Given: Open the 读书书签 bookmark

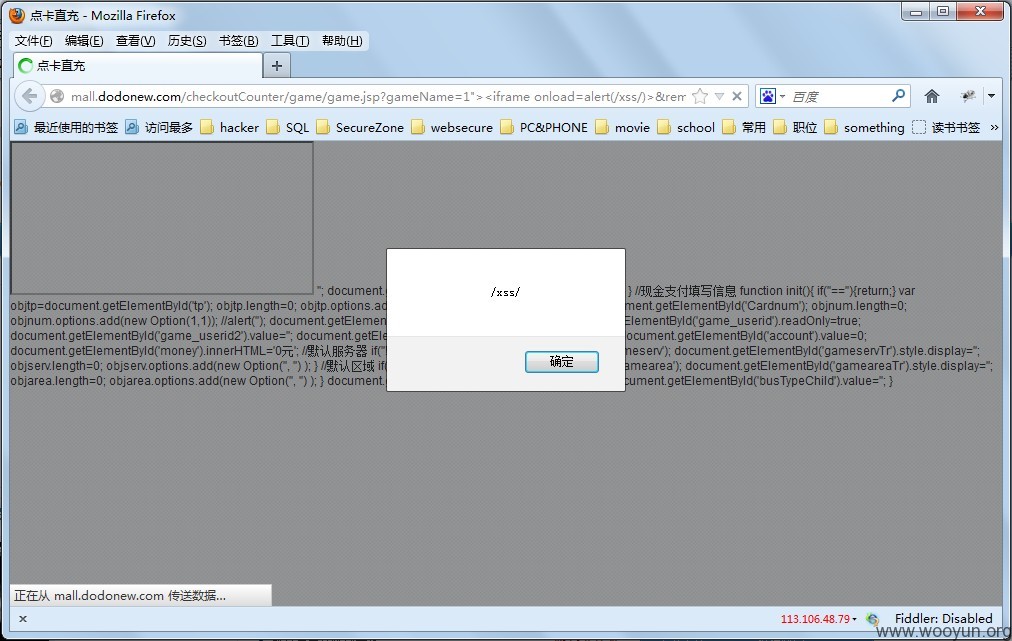Looking at the screenshot, I should [x=946, y=127].
